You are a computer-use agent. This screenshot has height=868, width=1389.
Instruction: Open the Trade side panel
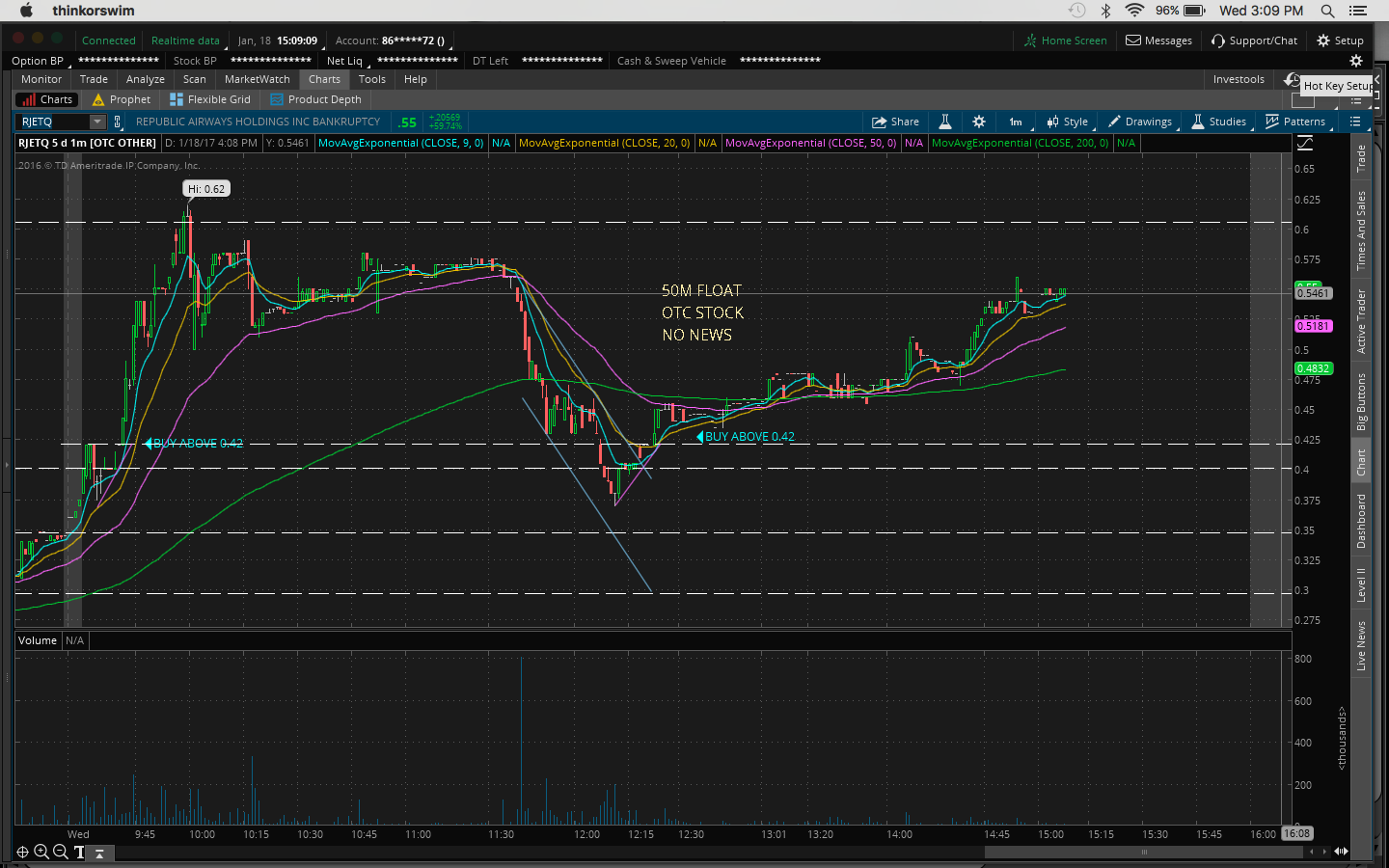[x=1361, y=159]
